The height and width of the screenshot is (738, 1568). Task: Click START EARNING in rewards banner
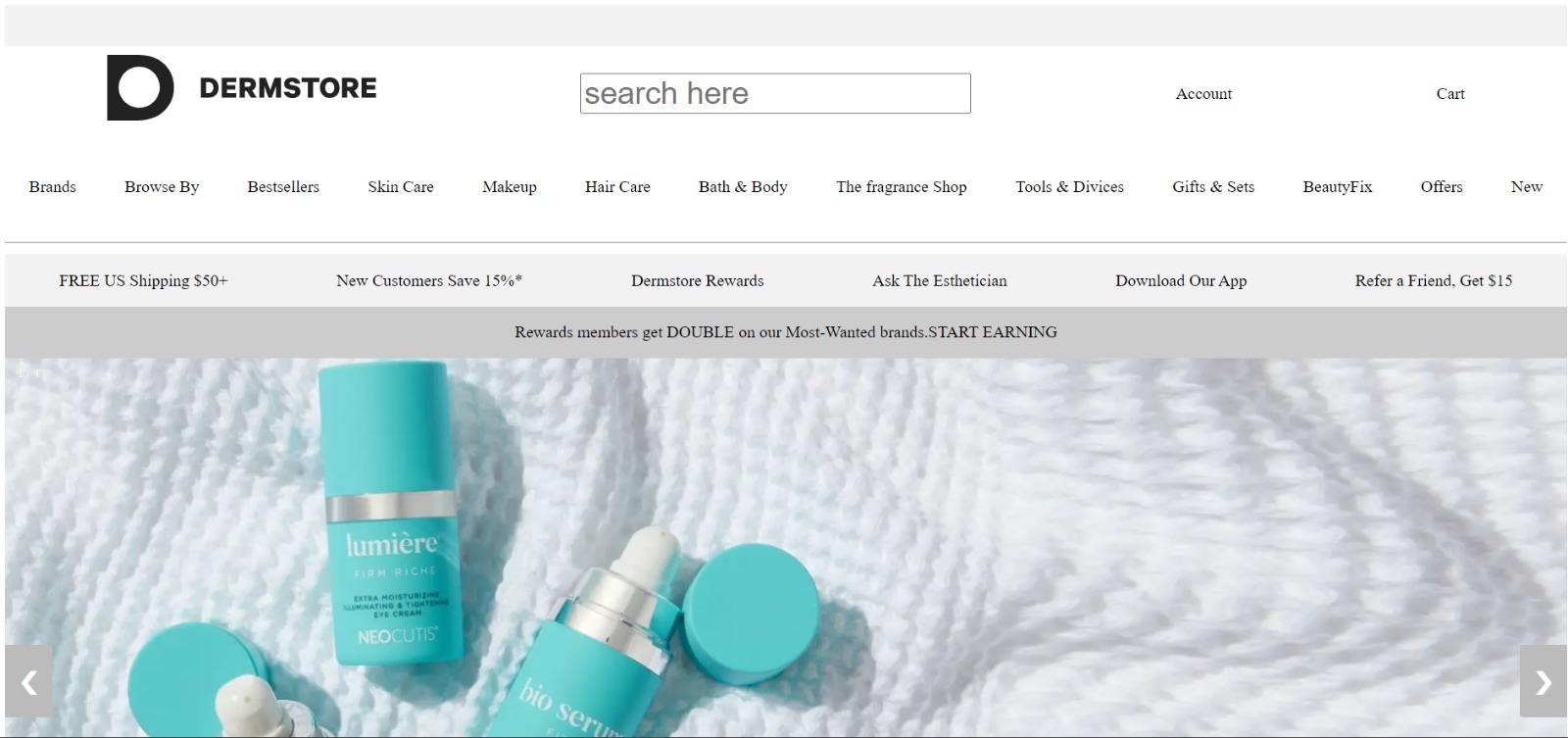click(993, 332)
